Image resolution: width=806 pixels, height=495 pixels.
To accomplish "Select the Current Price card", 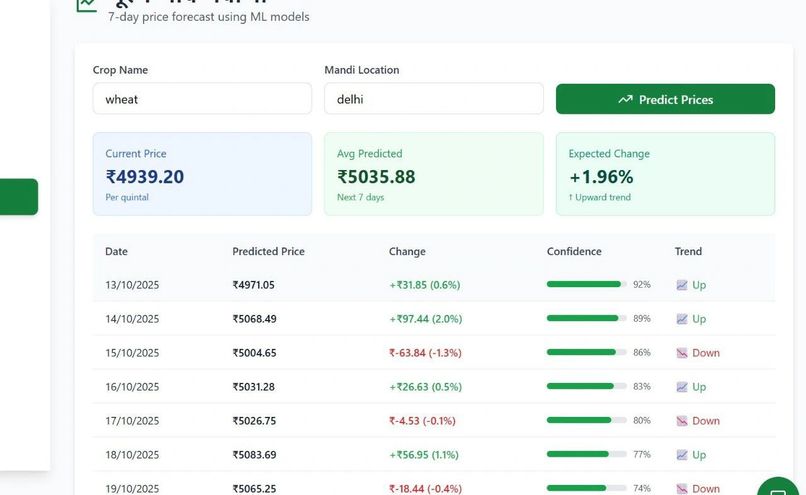I will [x=202, y=174].
